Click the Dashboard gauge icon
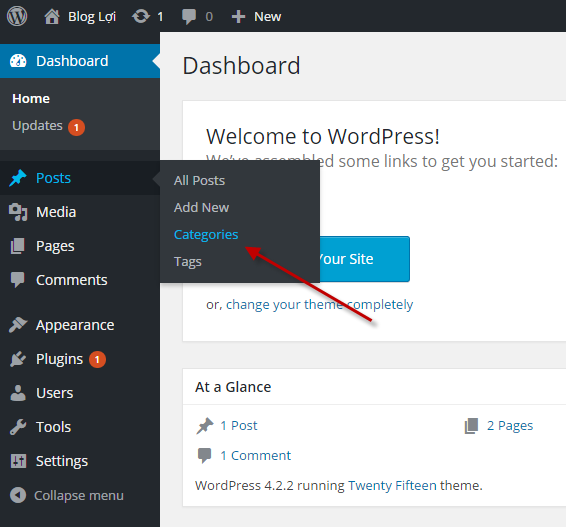This screenshot has height=527, width=566. (x=18, y=61)
